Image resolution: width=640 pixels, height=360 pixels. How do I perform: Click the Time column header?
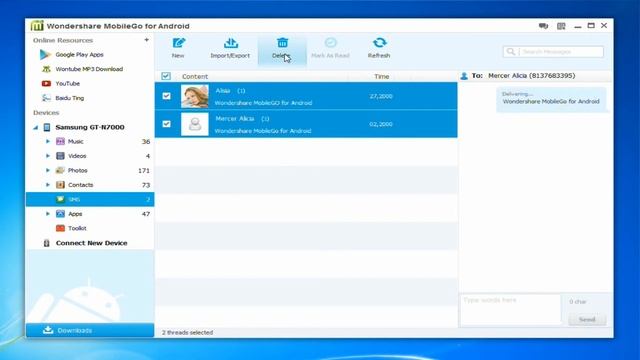(382, 76)
